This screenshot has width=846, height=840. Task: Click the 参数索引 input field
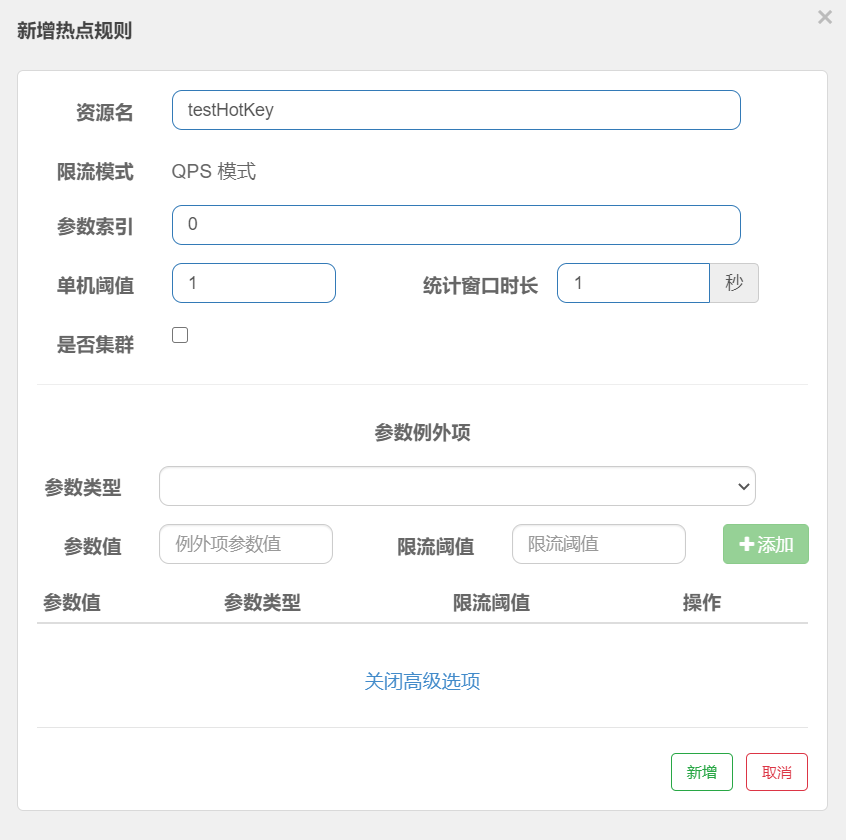[456, 225]
